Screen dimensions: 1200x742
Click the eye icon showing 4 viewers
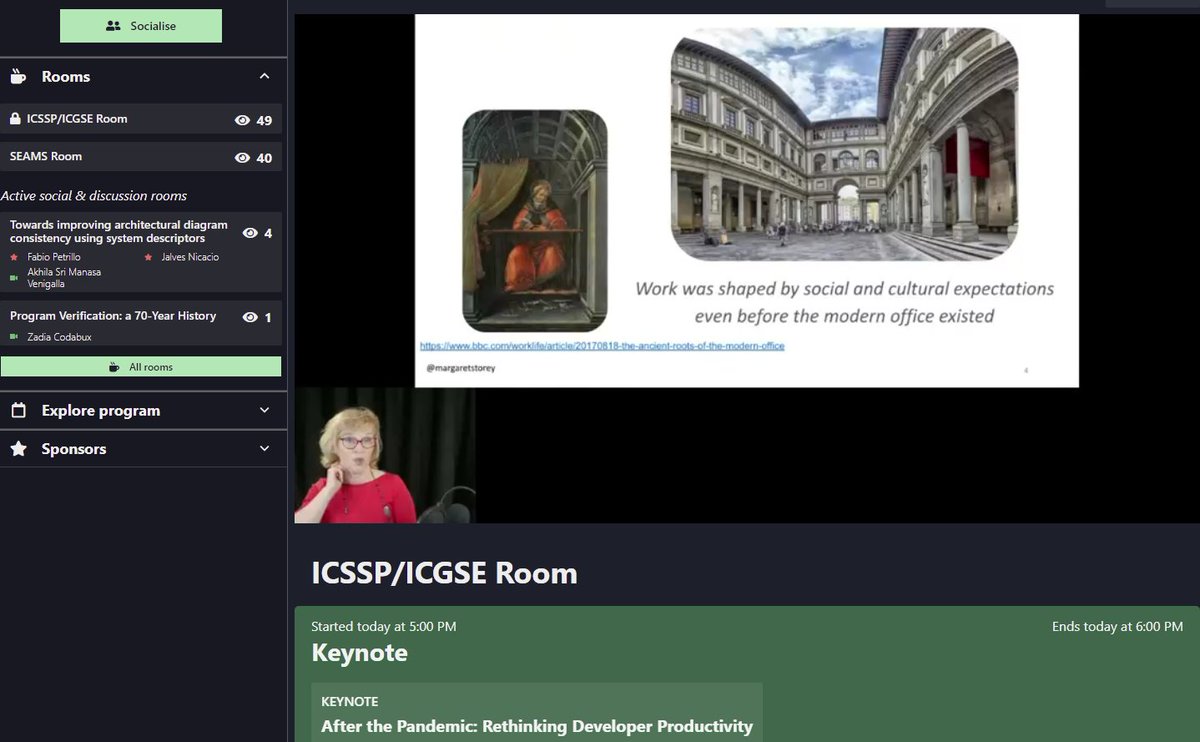click(250, 233)
